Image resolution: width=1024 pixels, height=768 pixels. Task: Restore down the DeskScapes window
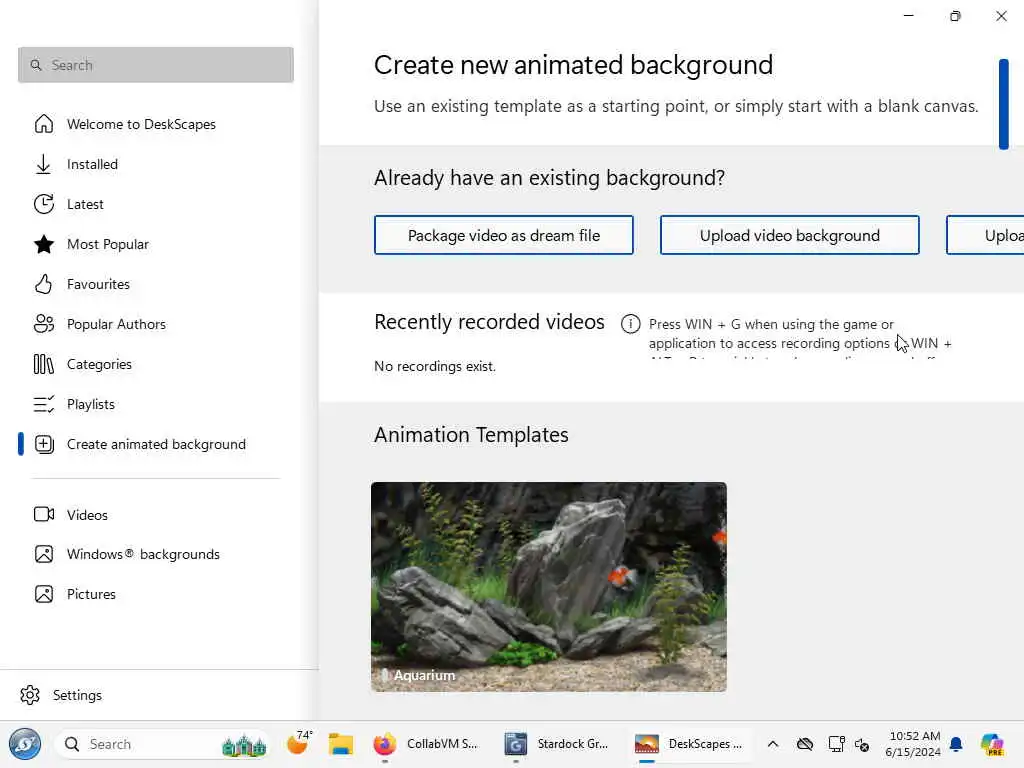click(x=955, y=16)
